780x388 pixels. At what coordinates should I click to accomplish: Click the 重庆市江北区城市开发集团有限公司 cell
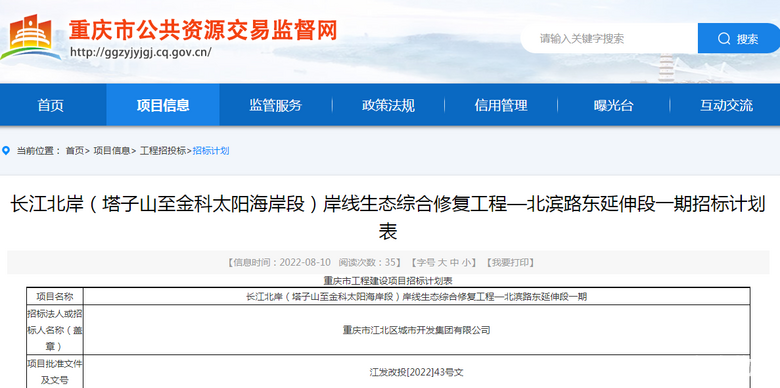click(417, 330)
